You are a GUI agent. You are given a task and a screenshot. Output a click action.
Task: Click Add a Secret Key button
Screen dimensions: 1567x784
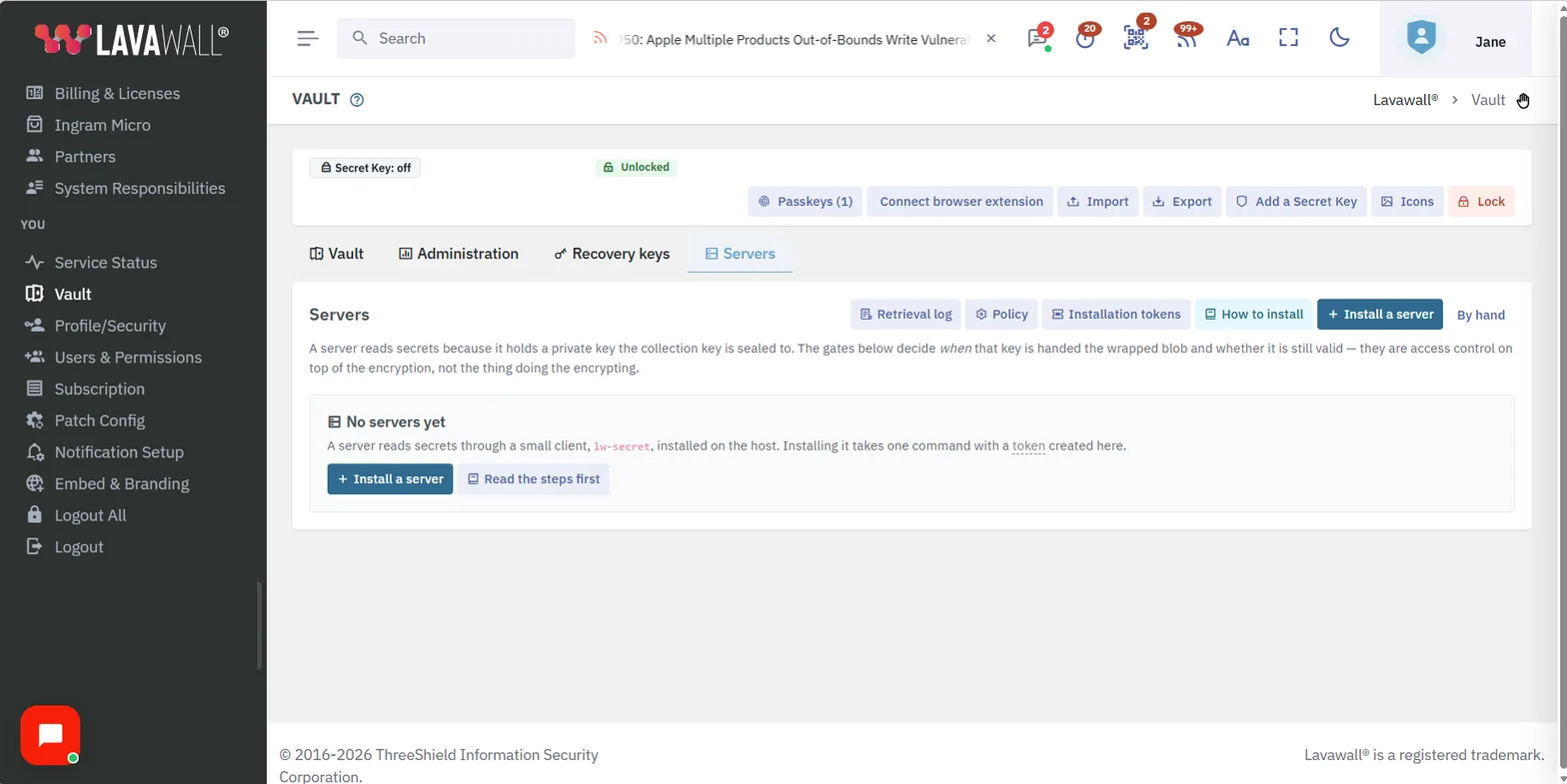1297,202
